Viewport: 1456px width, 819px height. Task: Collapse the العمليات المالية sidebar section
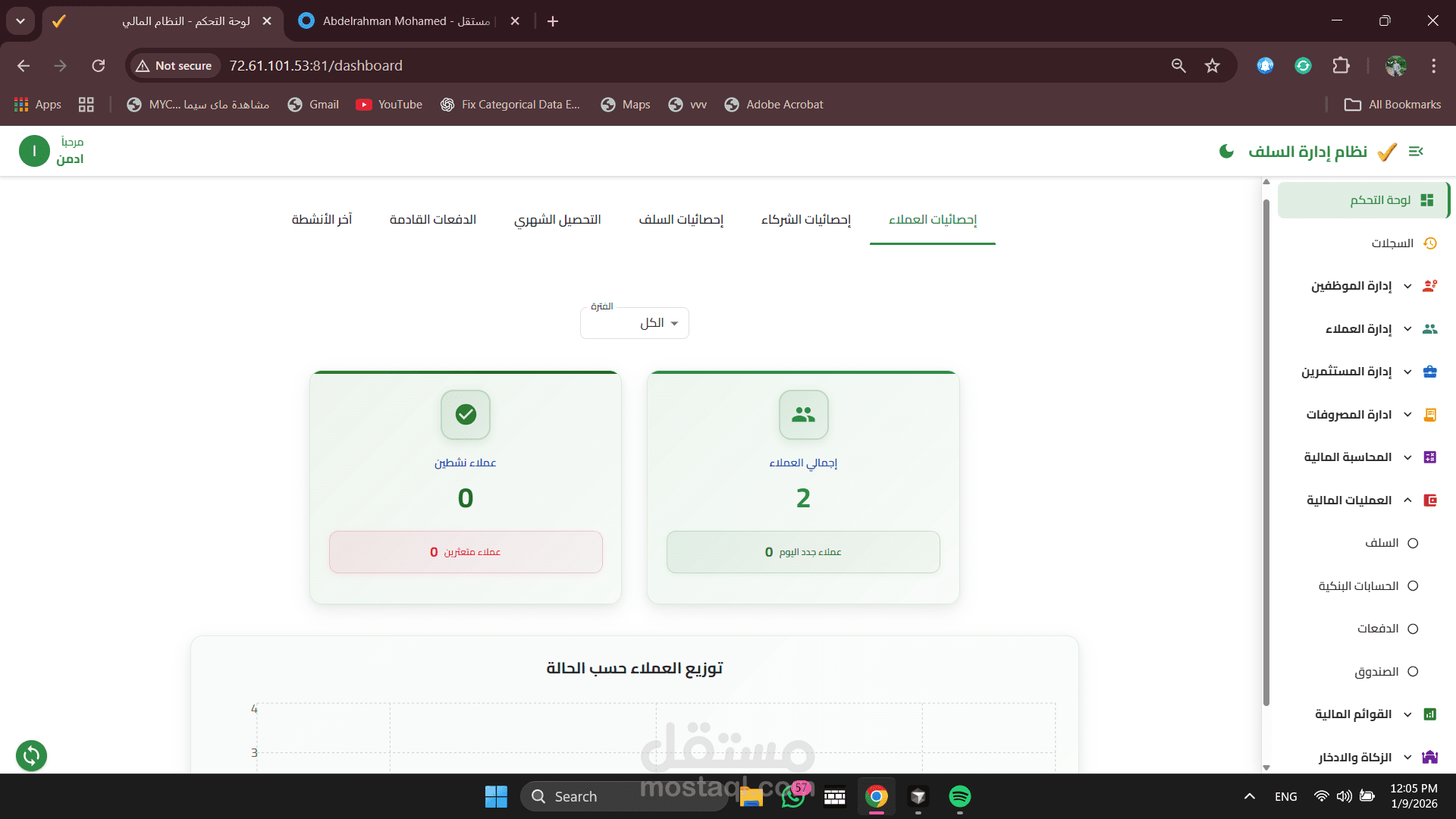1407,500
